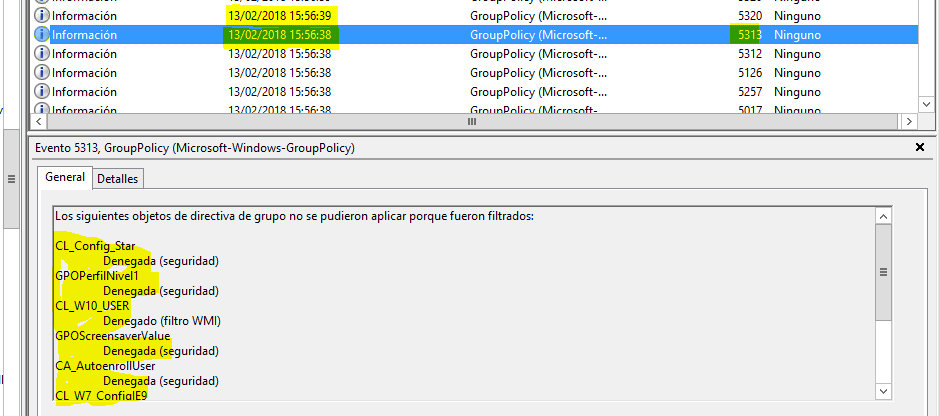The image size is (939, 416).
Task: Switch to the Detalles tab
Action: 117,178
